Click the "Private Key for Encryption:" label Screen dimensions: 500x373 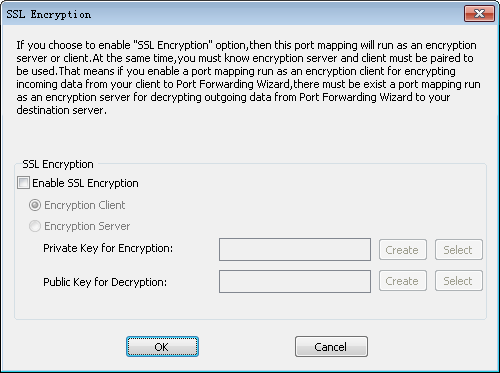pos(108,248)
